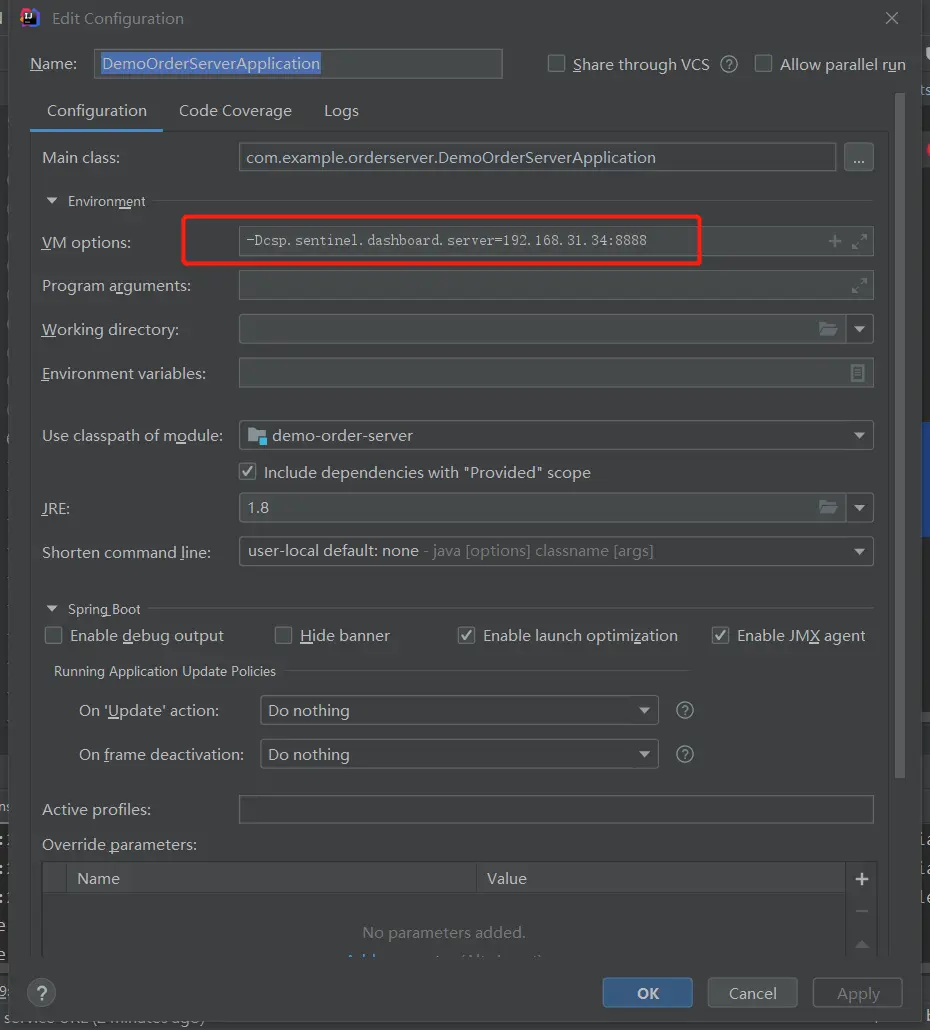
Task: Click the Active profiles input field
Action: (x=555, y=809)
